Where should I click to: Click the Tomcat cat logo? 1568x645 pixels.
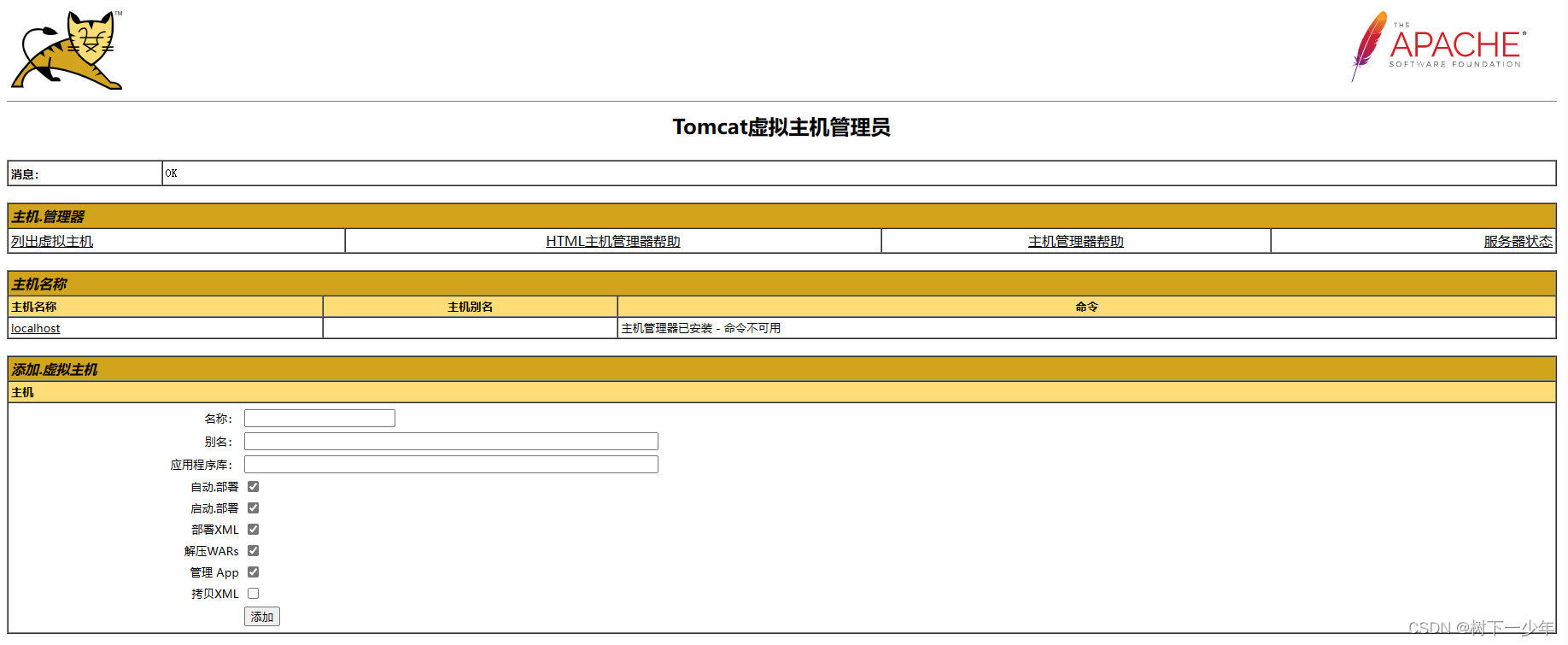pos(67,50)
